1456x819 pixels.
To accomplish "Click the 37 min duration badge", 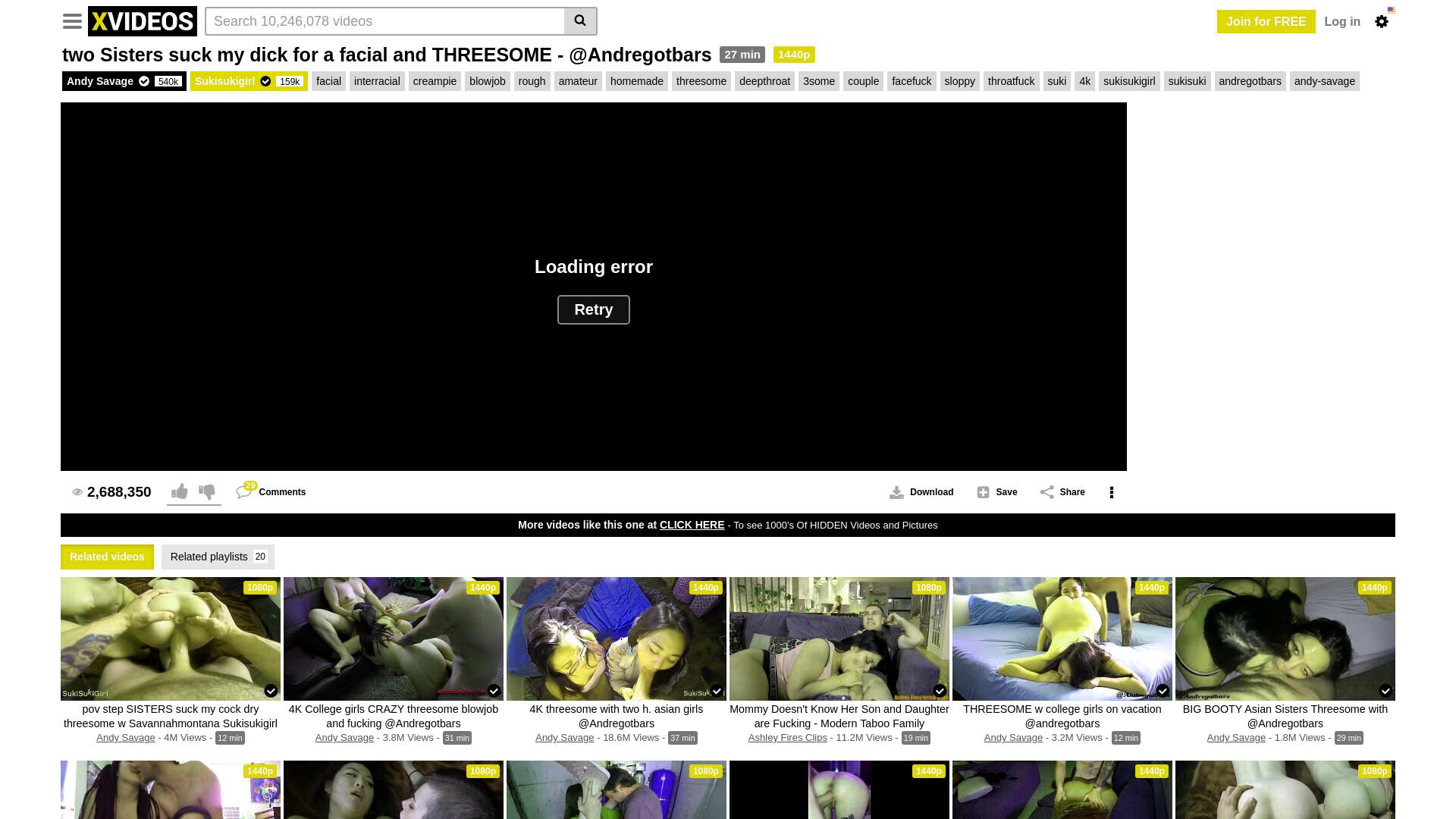I will click(x=682, y=738).
